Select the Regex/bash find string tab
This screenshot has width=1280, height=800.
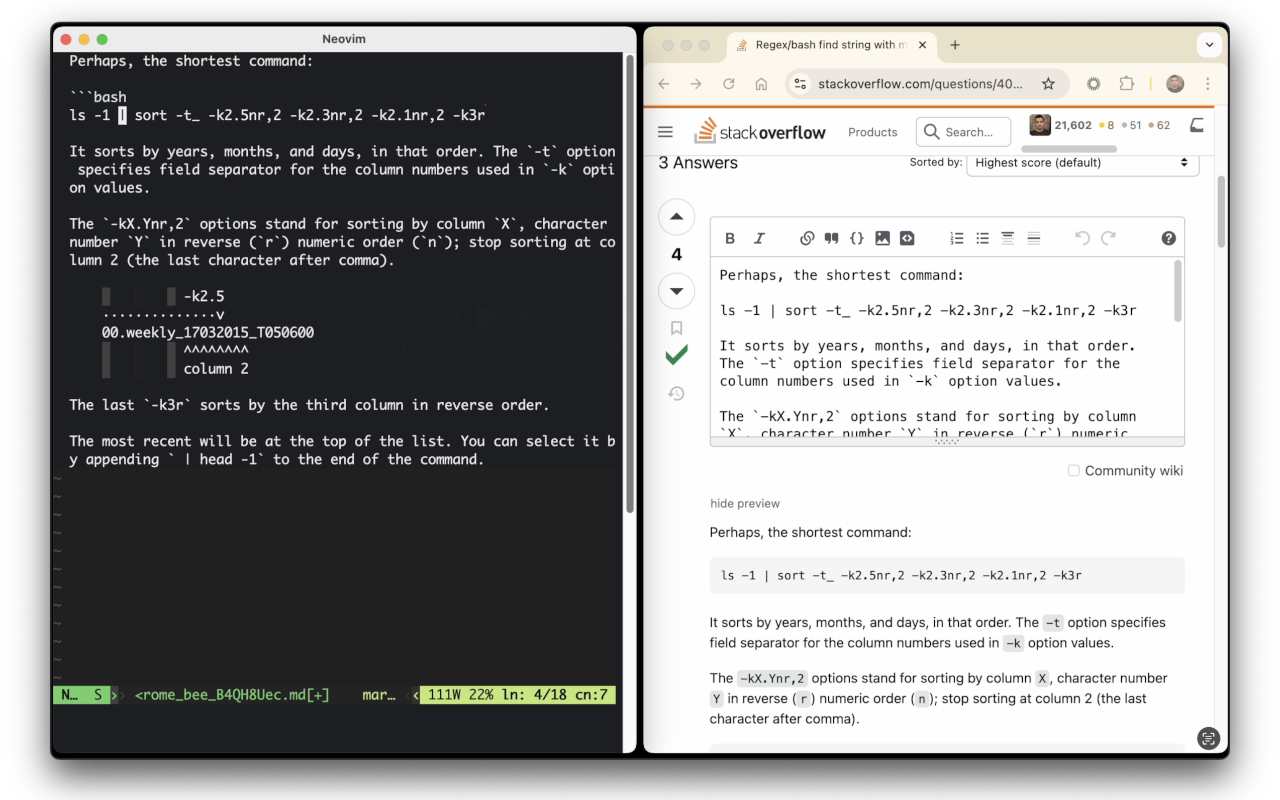coord(830,45)
